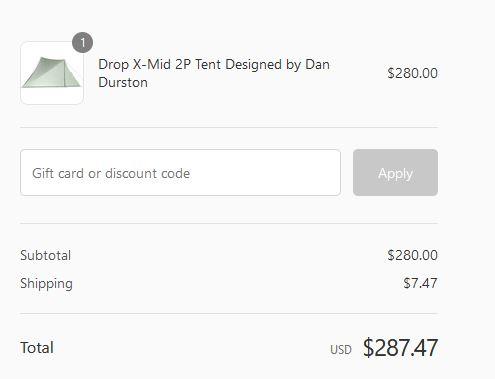Click the Shipping cost $7.47
This screenshot has height=379, width=495.
(x=420, y=283)
